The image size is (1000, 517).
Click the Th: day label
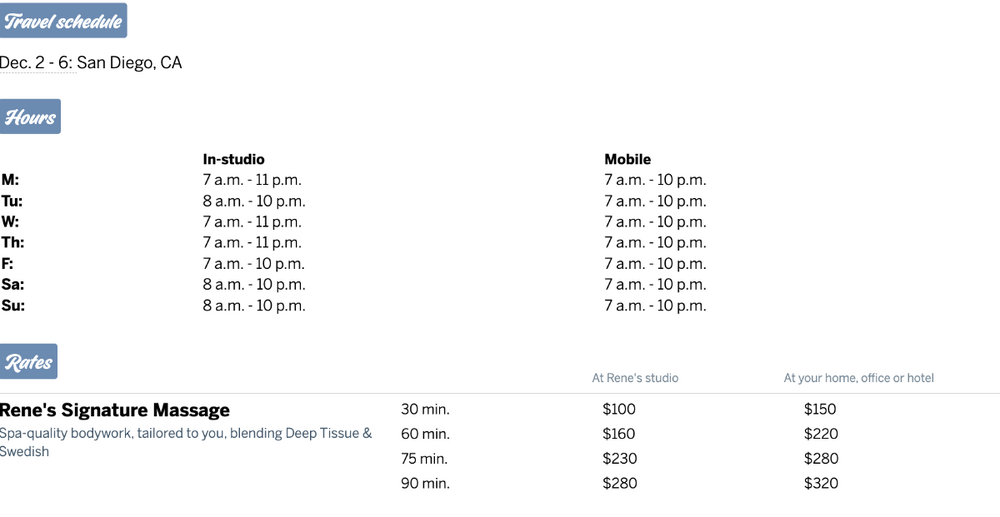[13, 243]
